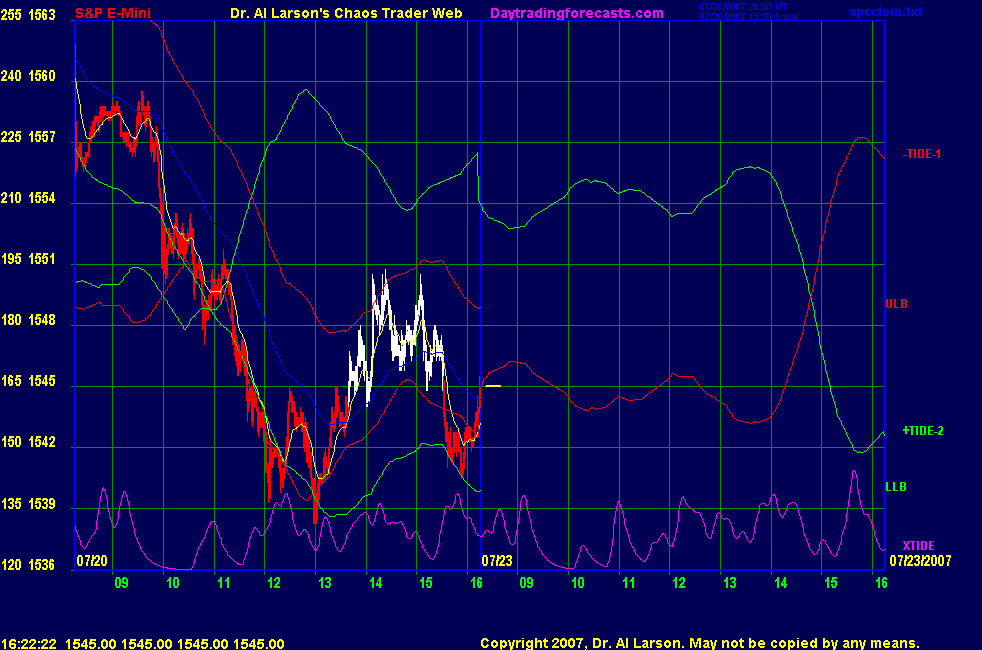Image resolution: width=982 pixels, height=650 pixels.
Task: Click the "14" hour label of the 07/23 session
Action: [x=780, y=583]
